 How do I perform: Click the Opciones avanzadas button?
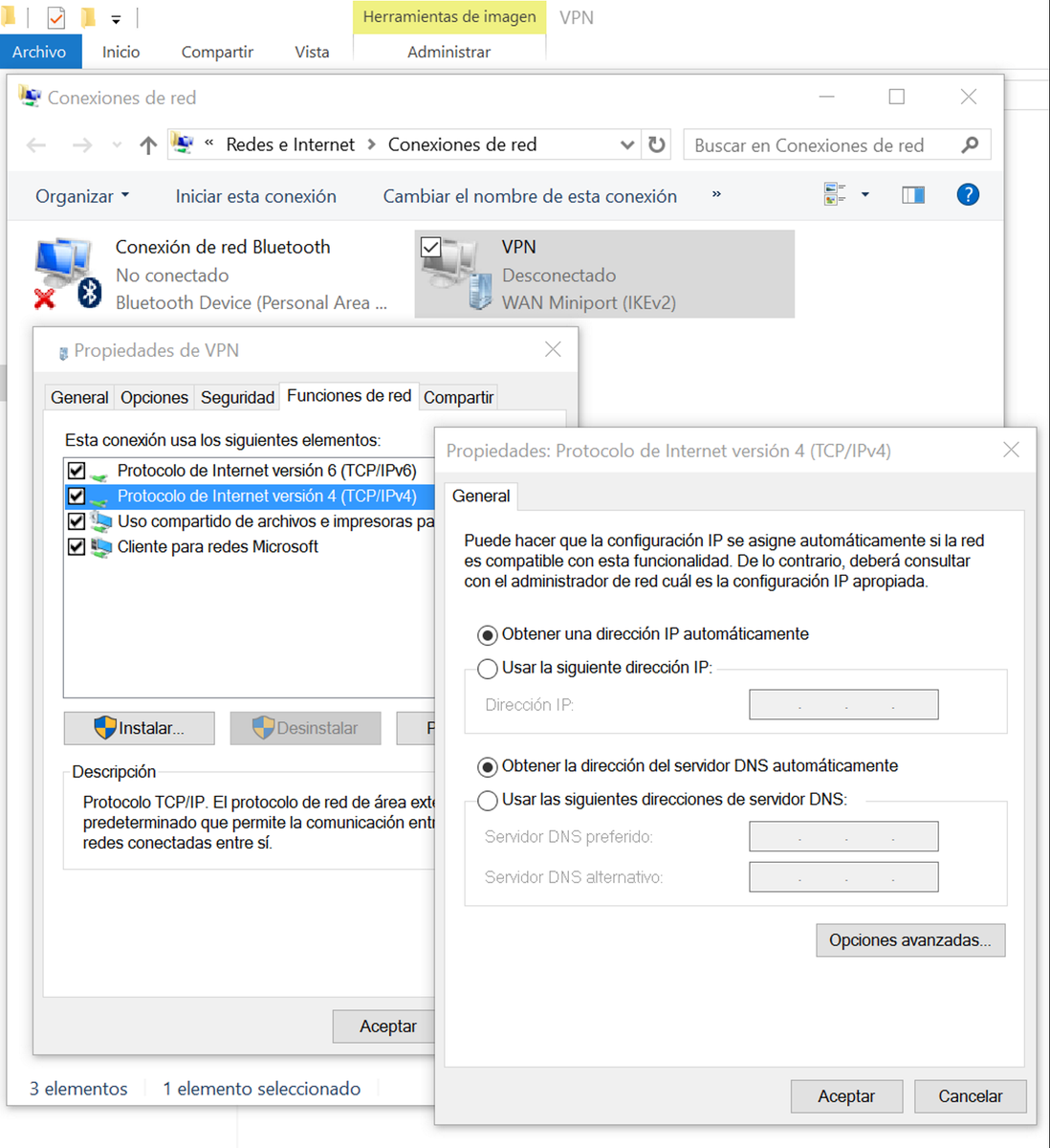[x=909, y=939]
